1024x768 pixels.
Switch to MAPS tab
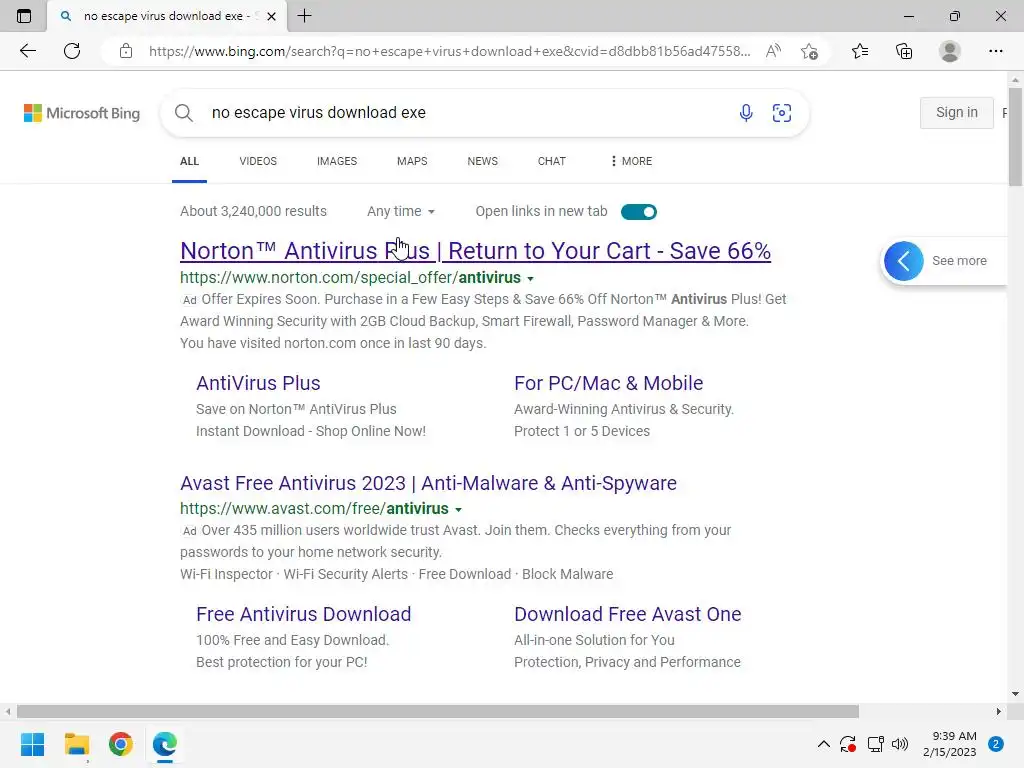click(x=412, y=161)
